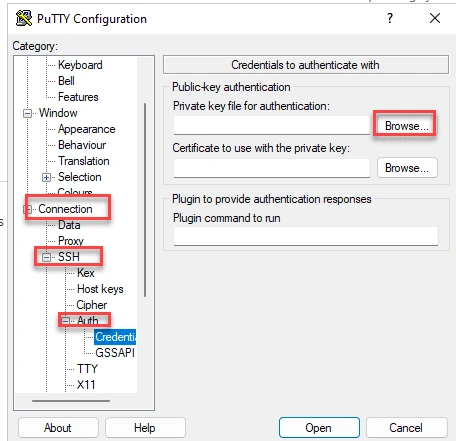Open the X11 settings
This screenshot has height=441, width=456.
coord(86,385)
